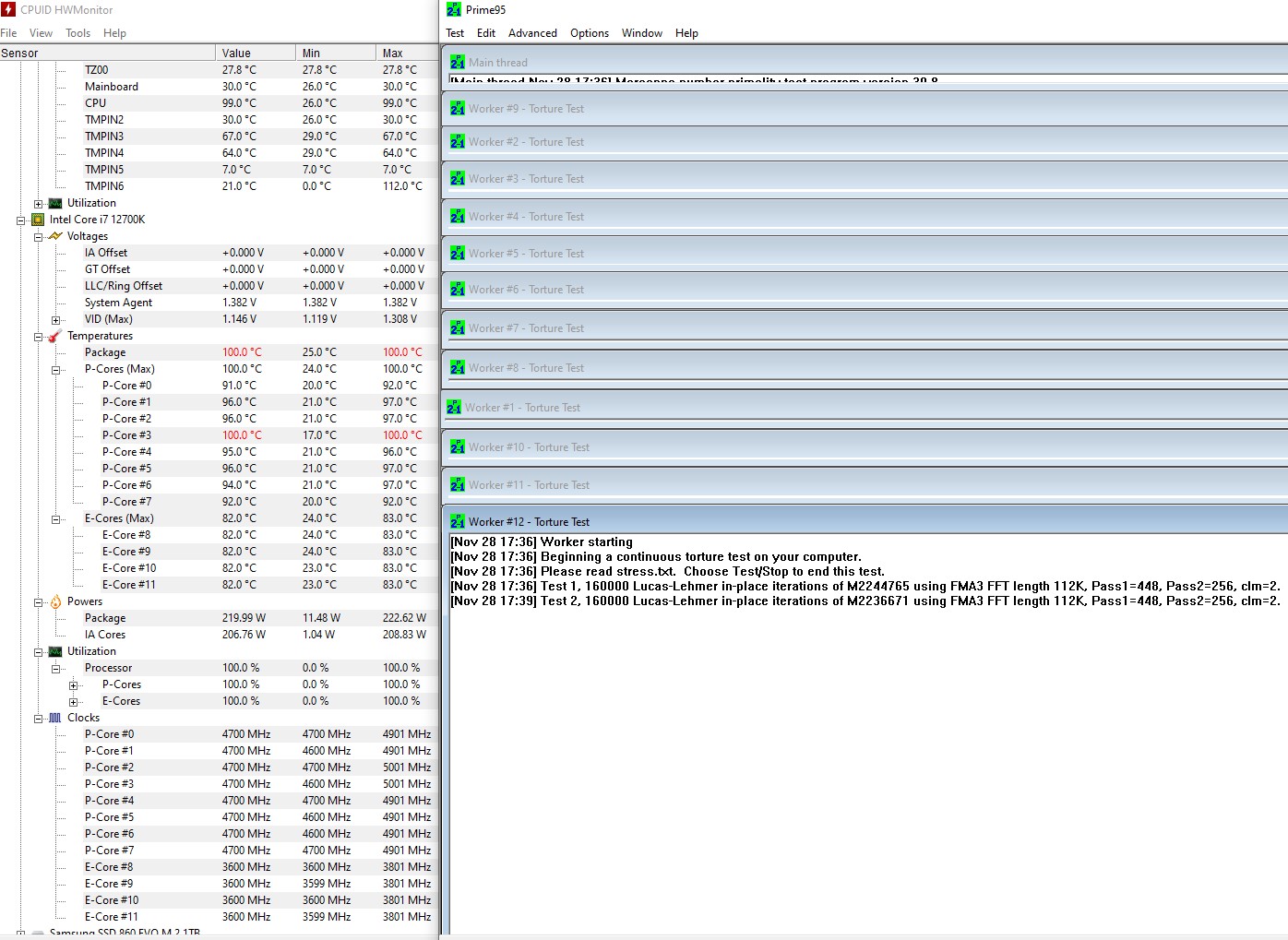The image size is (1288, 940).
Task: Activate the Worker #1 - Torture Test title bar
Action: pyautogui.click(x=865, y=407)
